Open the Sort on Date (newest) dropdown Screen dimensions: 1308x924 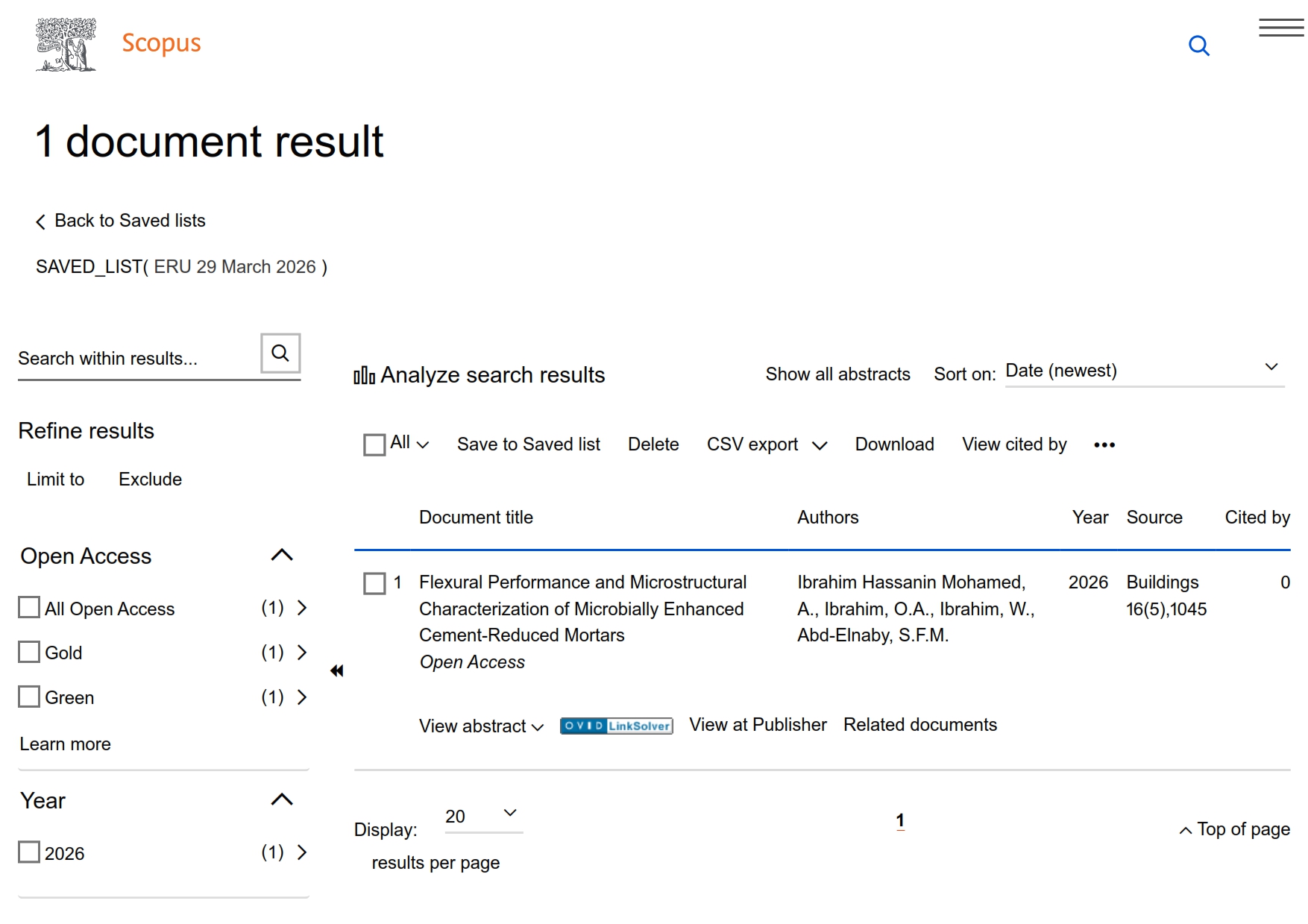coord(1143,371)
